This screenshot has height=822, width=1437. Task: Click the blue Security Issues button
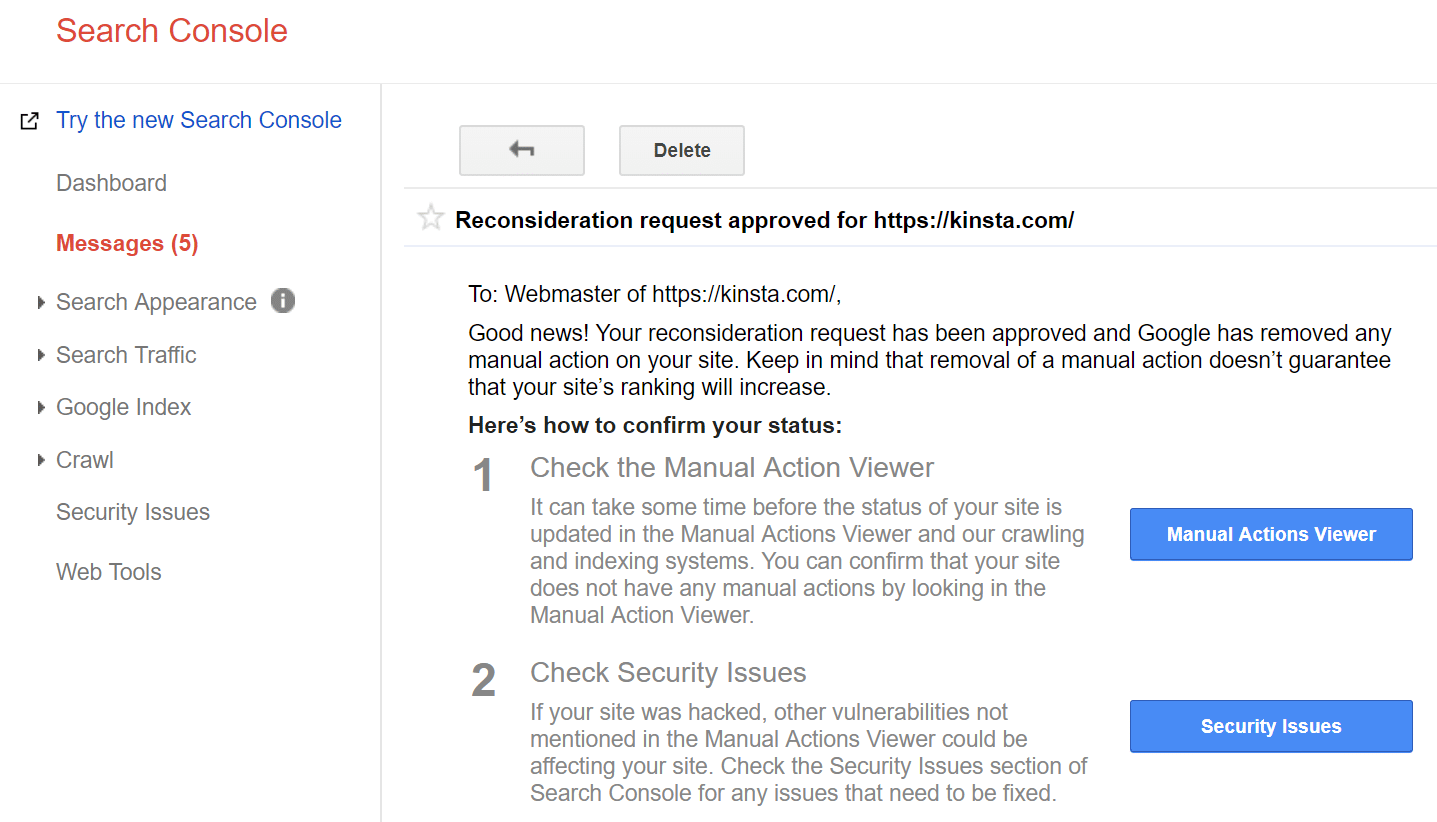click(x=1270, y=726)
